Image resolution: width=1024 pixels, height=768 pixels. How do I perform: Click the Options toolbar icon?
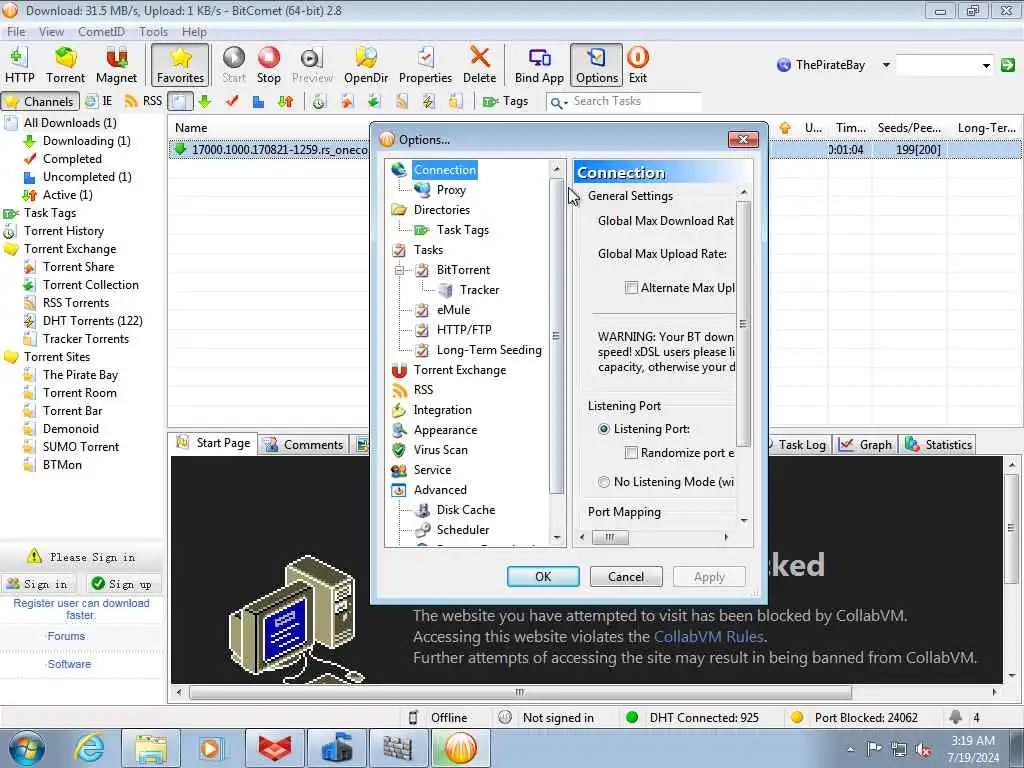coord(596,65)
